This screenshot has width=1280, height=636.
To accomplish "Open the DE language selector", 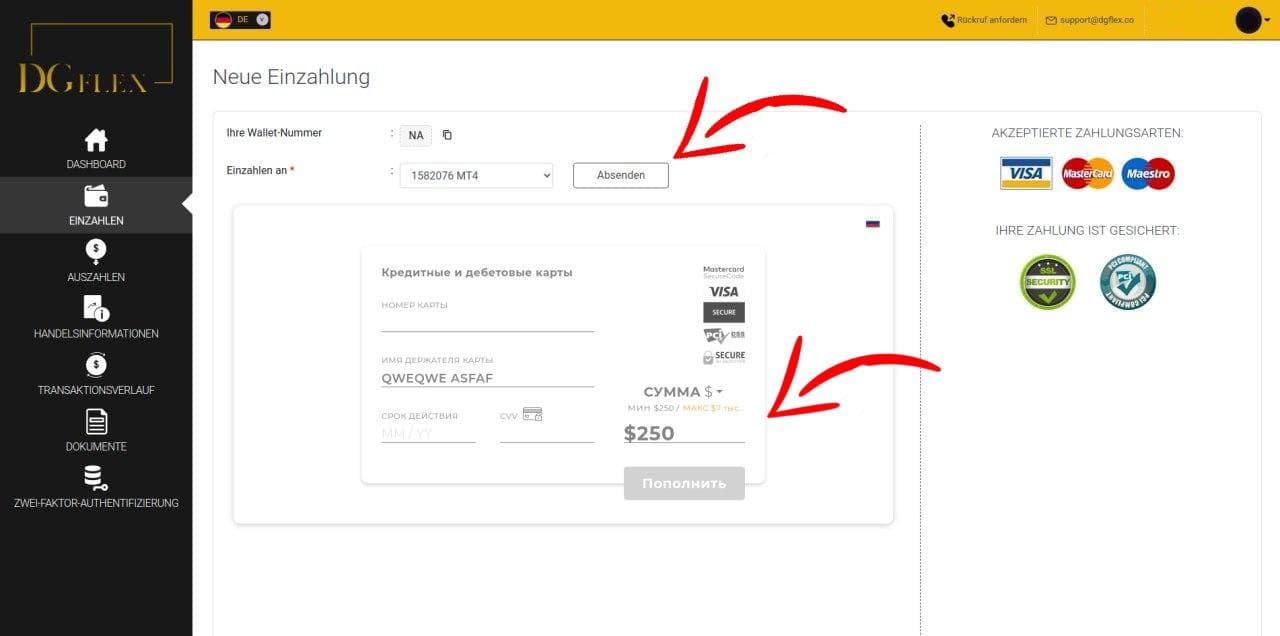I will 240,19.
